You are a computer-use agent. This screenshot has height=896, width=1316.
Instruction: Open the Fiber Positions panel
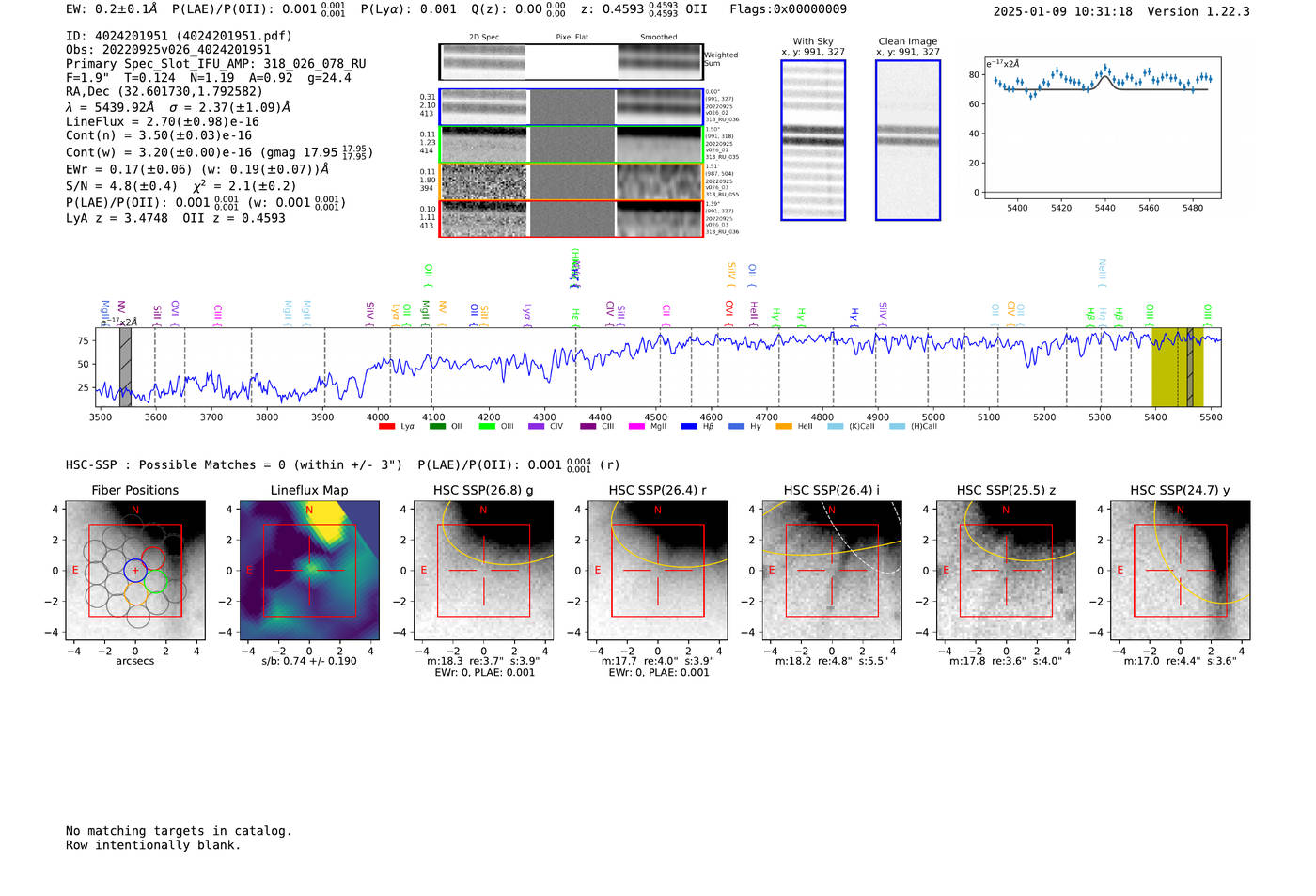click(x=135, y=571)
